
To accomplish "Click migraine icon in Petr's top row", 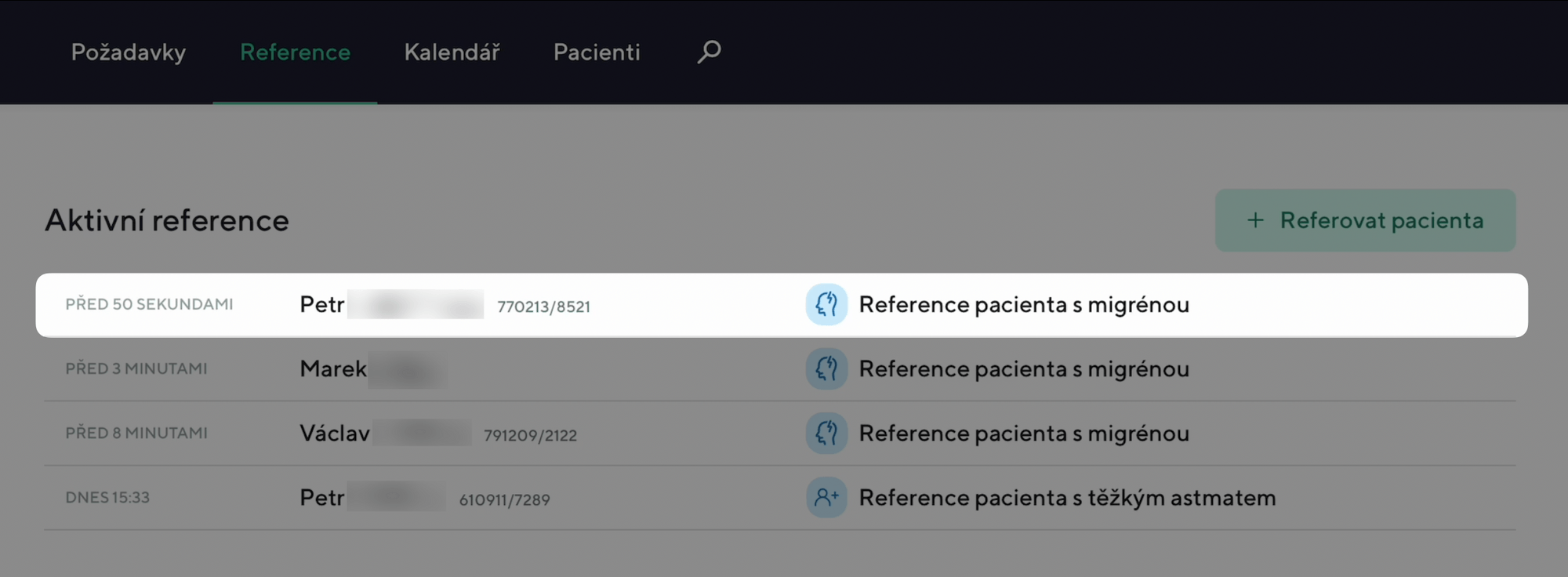I will click(826, 304).
